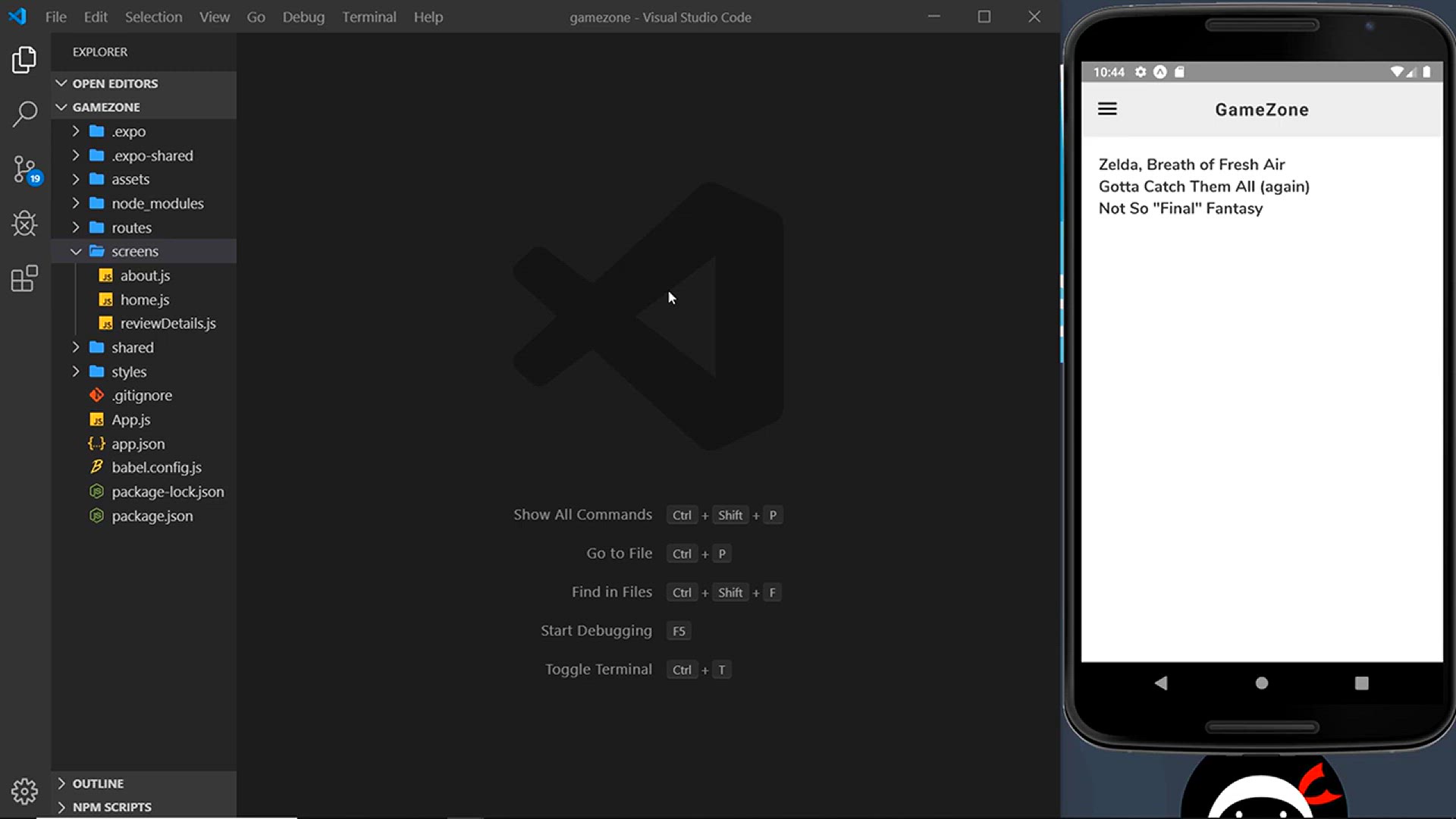Open the Debug view in activity bar
The image size is (1456, 819).
point(24,224)
